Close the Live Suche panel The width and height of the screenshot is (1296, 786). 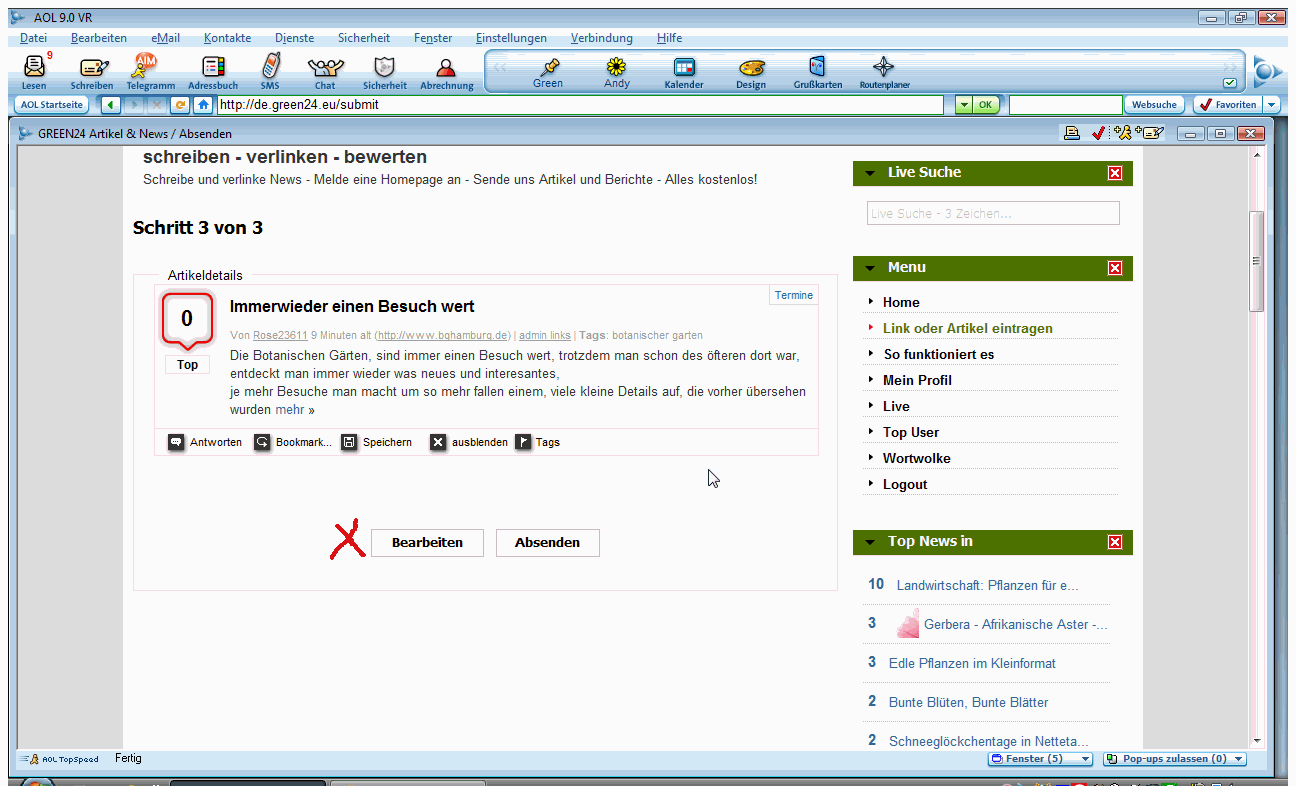click(x=1115, y=173)
